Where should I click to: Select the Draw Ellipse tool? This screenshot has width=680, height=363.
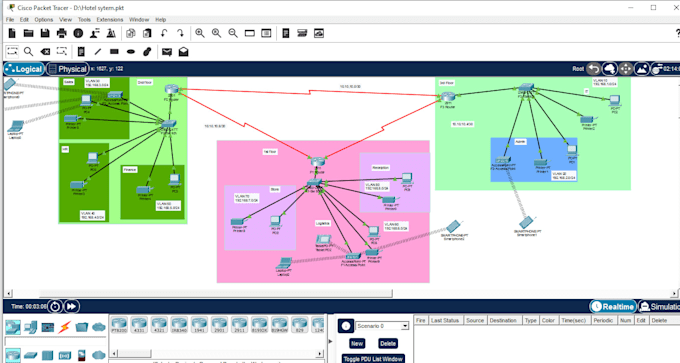[131, 52]
